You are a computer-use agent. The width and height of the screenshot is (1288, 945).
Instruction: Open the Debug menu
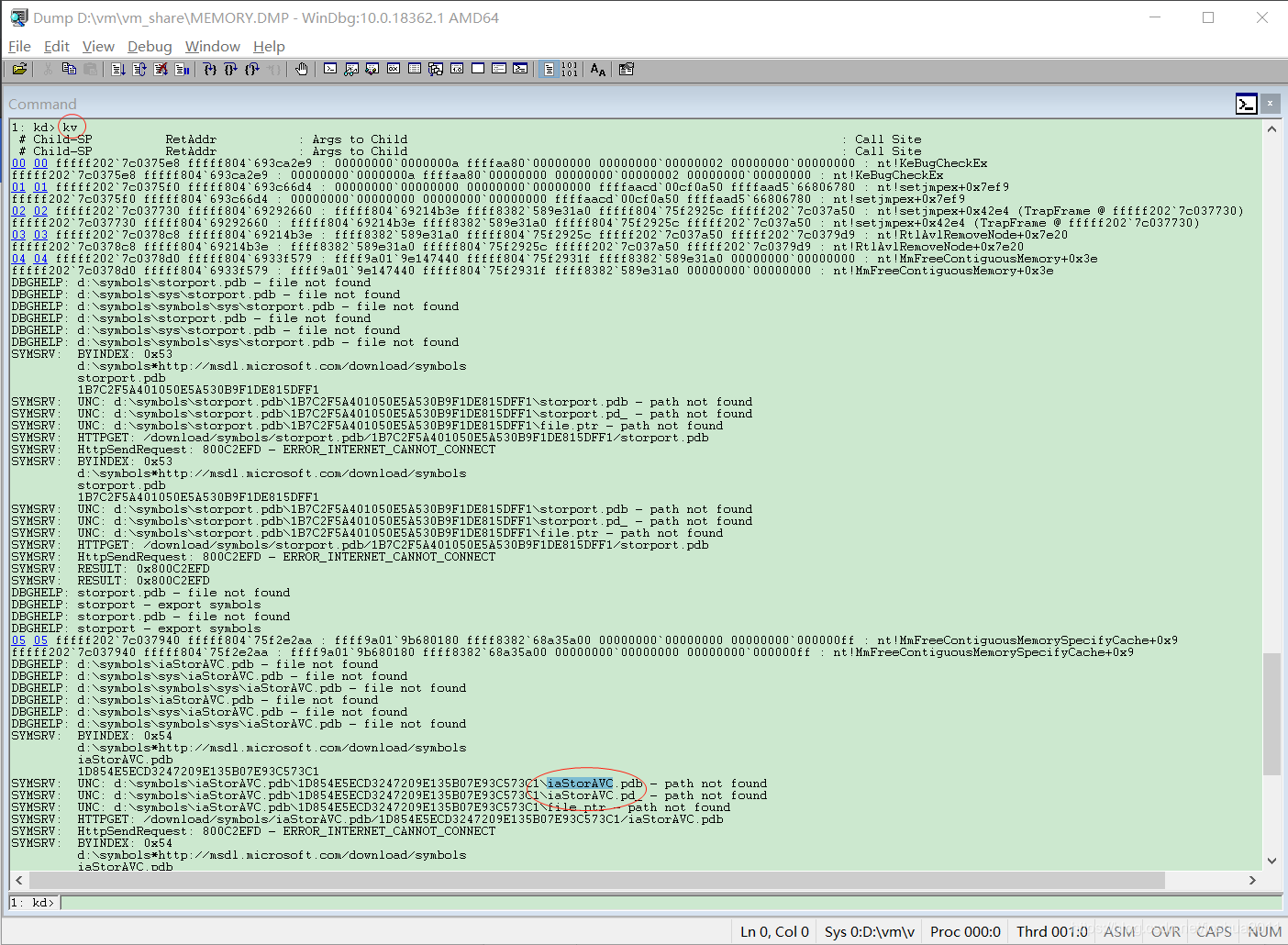[x=150, y=46]
